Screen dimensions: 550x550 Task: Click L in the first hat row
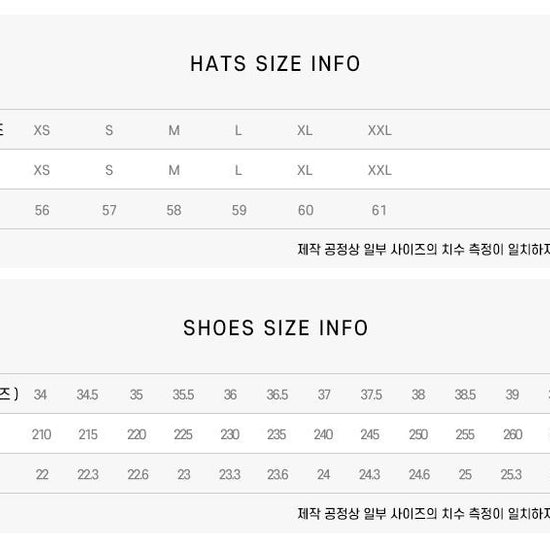[x=238, y=130]
